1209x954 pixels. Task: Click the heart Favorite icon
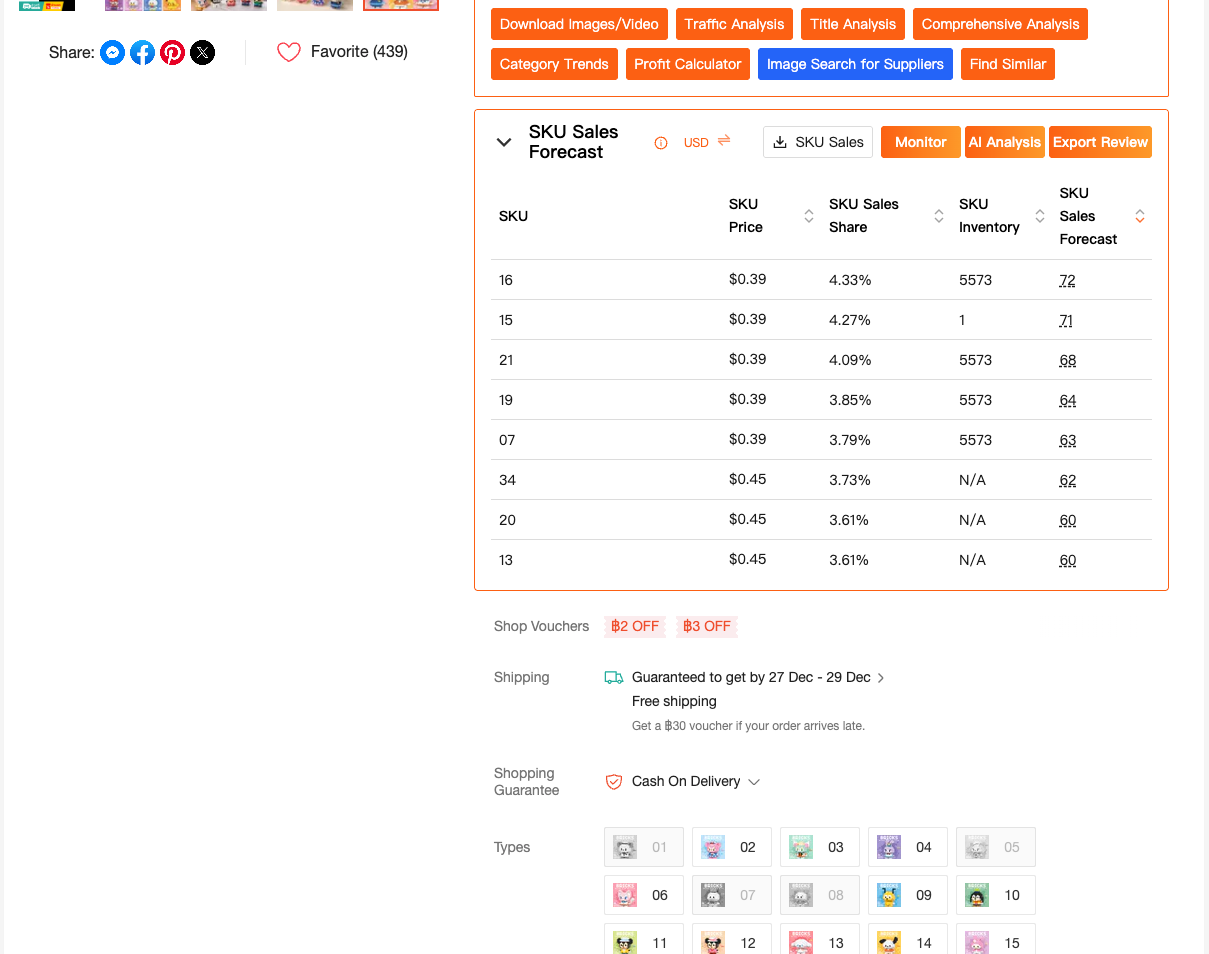(x=289, y=52)
